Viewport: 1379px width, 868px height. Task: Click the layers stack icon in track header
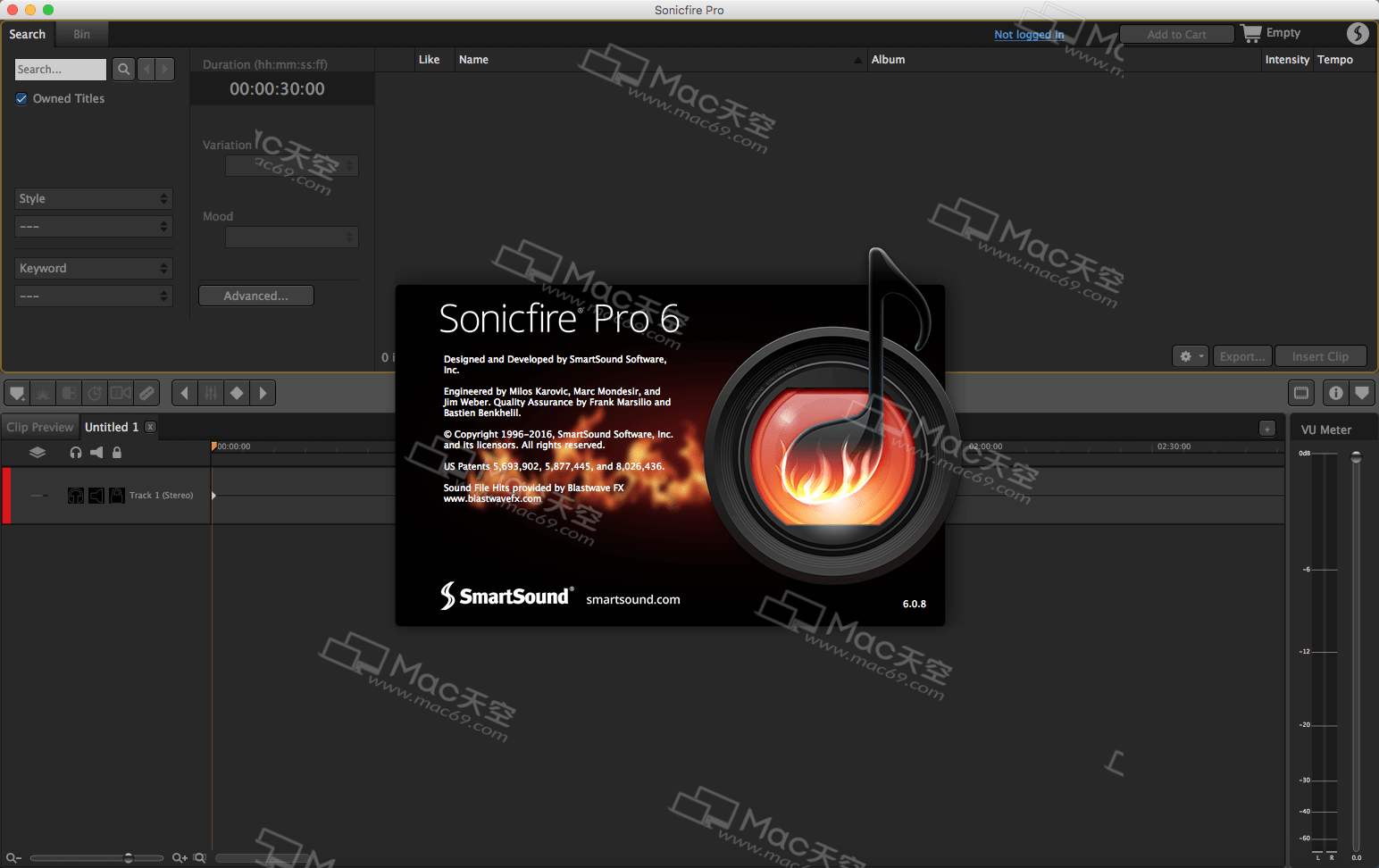[x=38, y=453]
